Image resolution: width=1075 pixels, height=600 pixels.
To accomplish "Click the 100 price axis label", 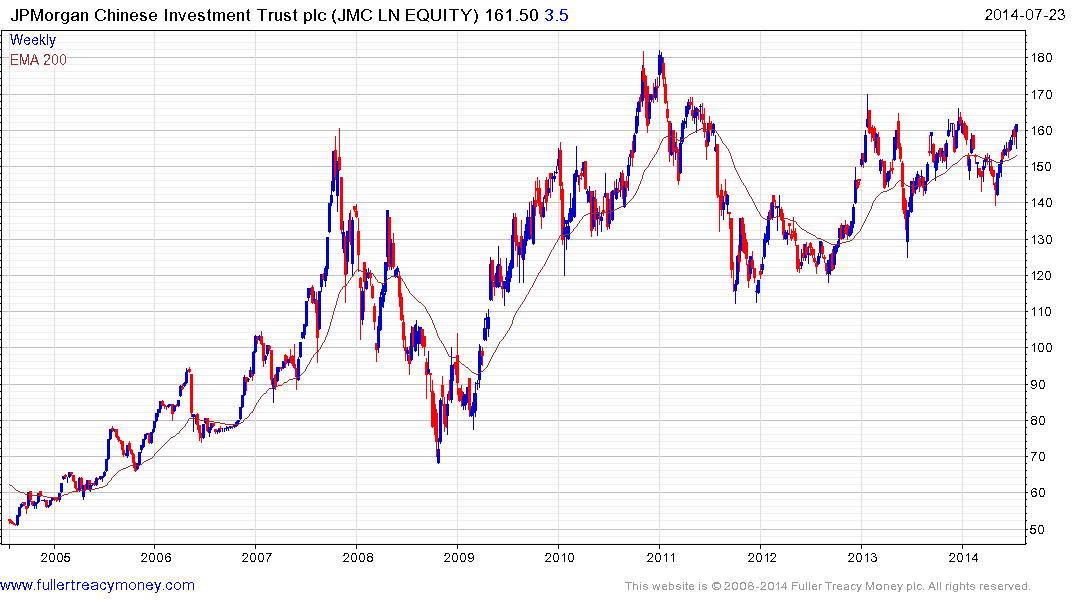I will tap(1041, 348).
